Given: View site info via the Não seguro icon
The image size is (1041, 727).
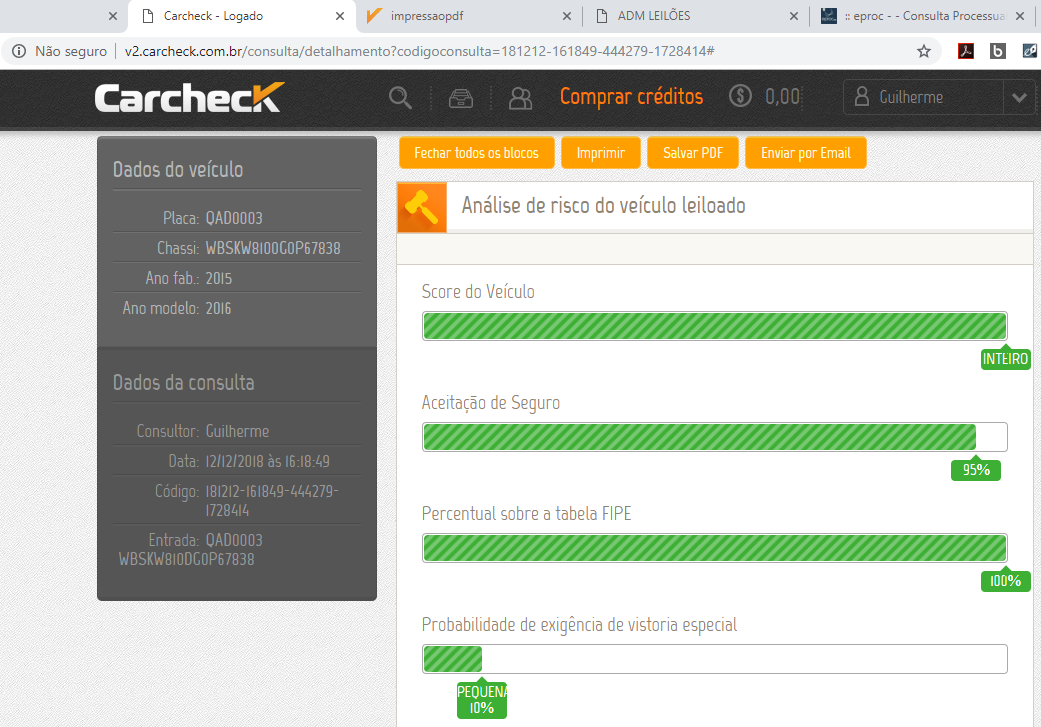Looking at the screenshot, I should click(19, 51).
